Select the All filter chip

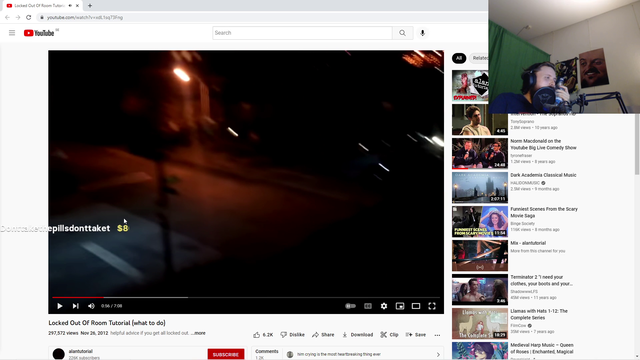pos(459,58)
